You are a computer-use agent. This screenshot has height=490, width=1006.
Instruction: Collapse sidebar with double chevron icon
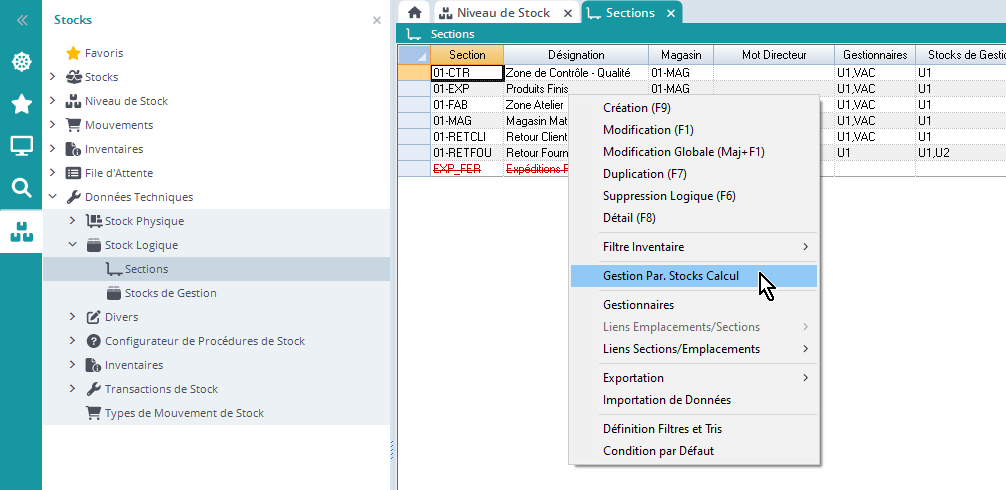click(x=21, y=20)
